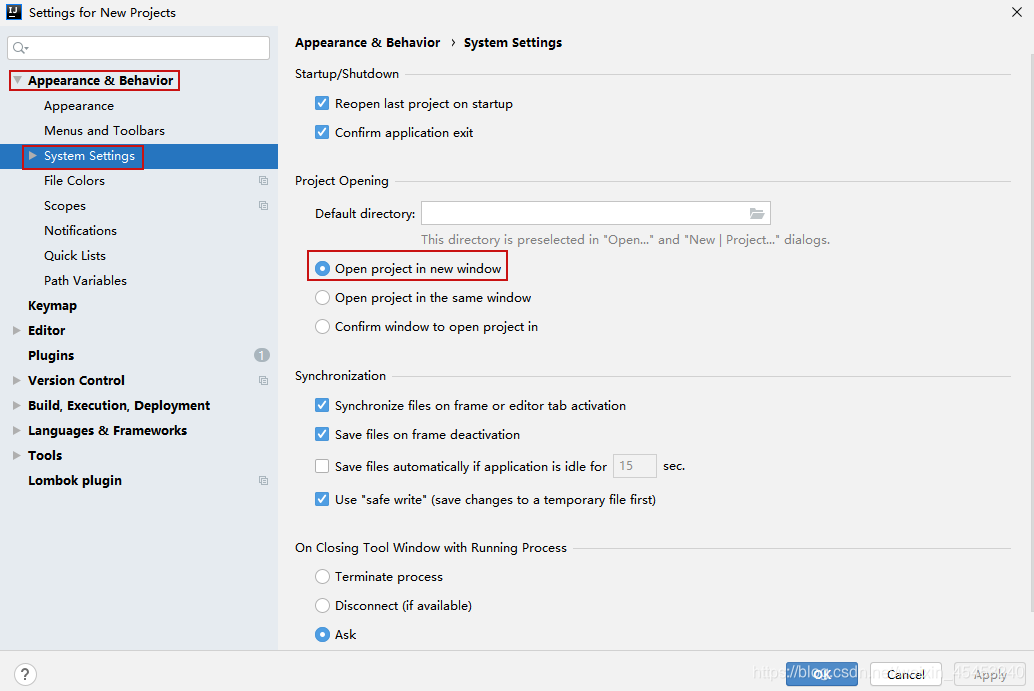Open Path Variables settings
This screenshot has width=1034, height=691.
point(85,281)
